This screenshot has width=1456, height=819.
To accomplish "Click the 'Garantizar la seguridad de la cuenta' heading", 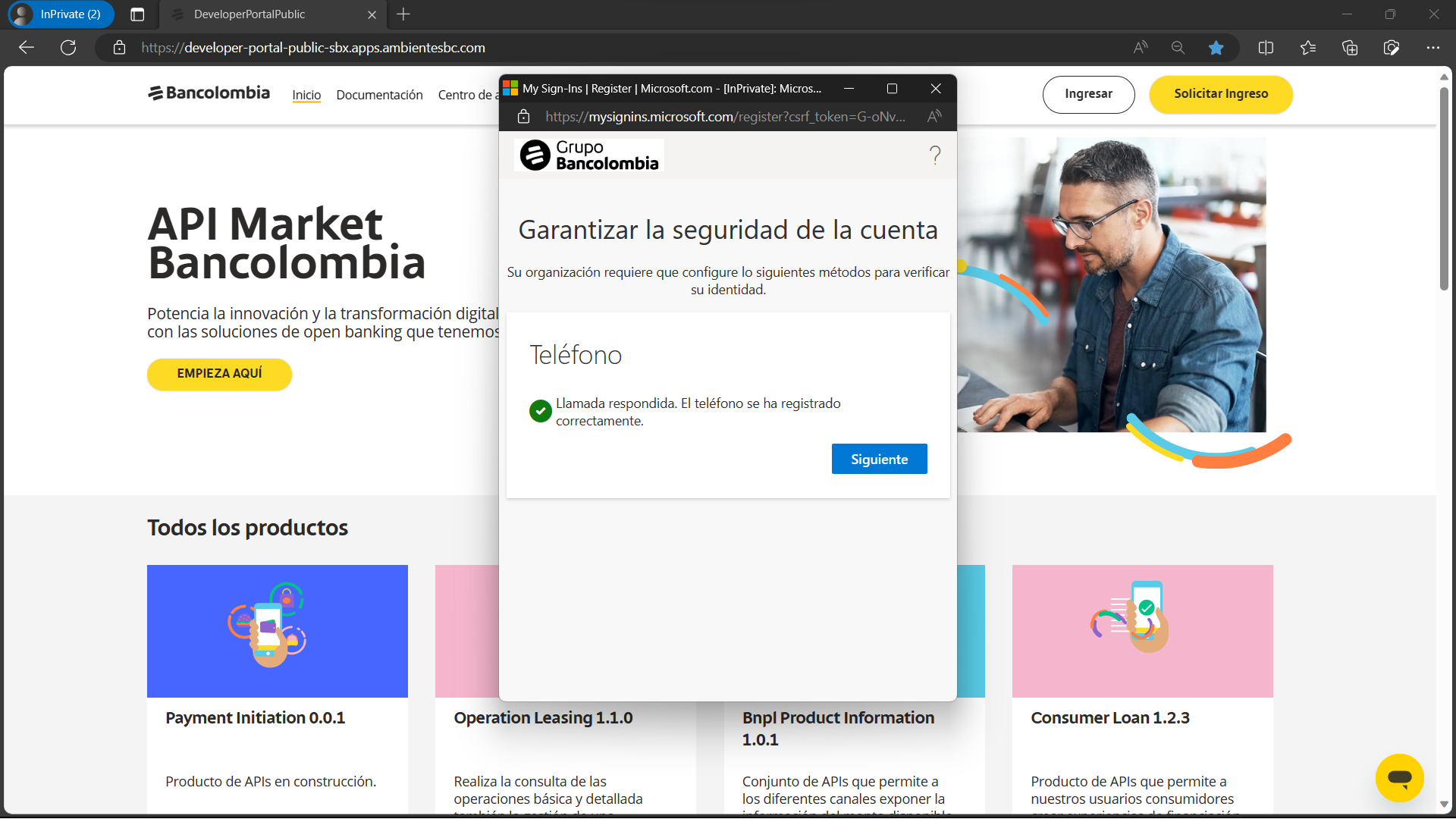I will click(x=728, y=230).
